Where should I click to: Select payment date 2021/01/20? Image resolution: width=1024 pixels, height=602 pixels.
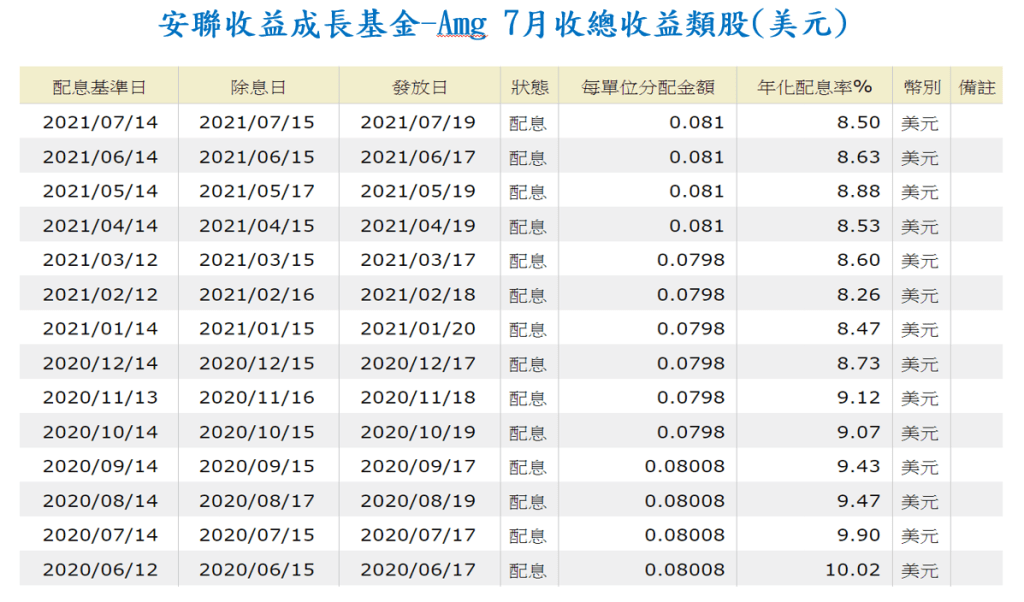point(418,329)
